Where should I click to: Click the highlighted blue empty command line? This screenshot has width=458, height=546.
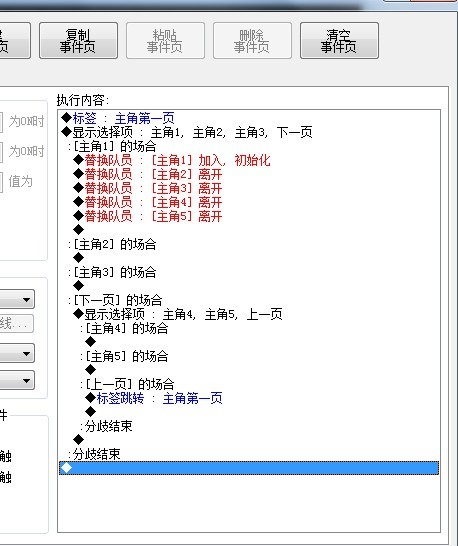249,468
